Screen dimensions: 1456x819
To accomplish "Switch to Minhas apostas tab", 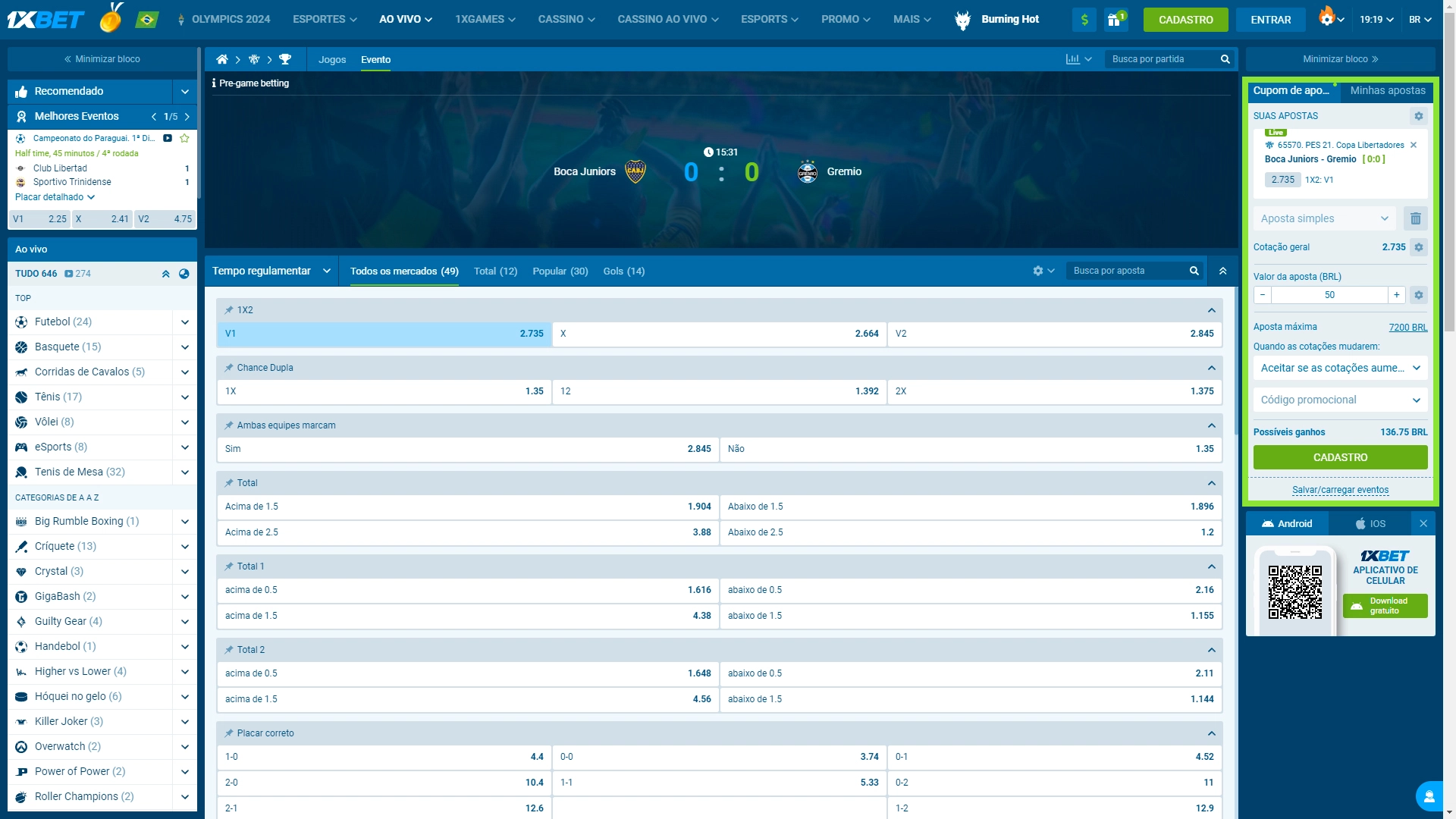I will tap(1387, 90).
